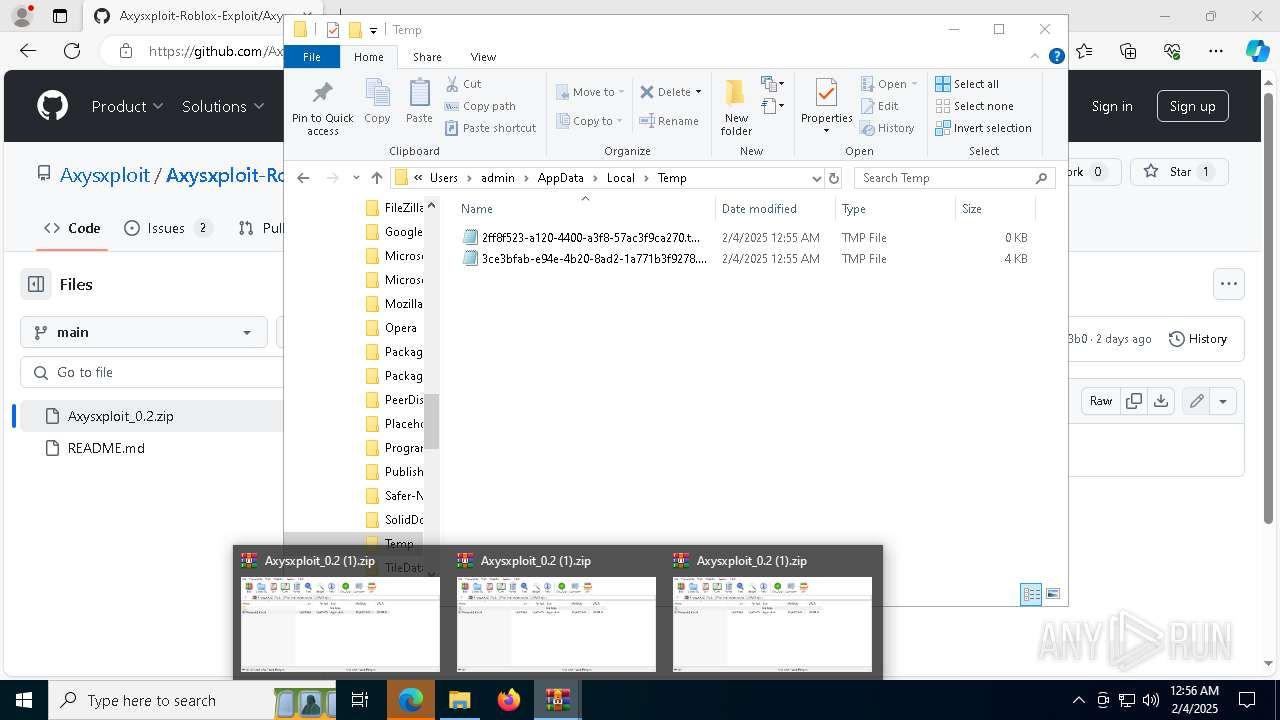Image resolution: width=1280 pixels, height=720 pixels.
Task: Select file 3ce3bfab-e94e-4b20 TMP
Action: (745, 259)
